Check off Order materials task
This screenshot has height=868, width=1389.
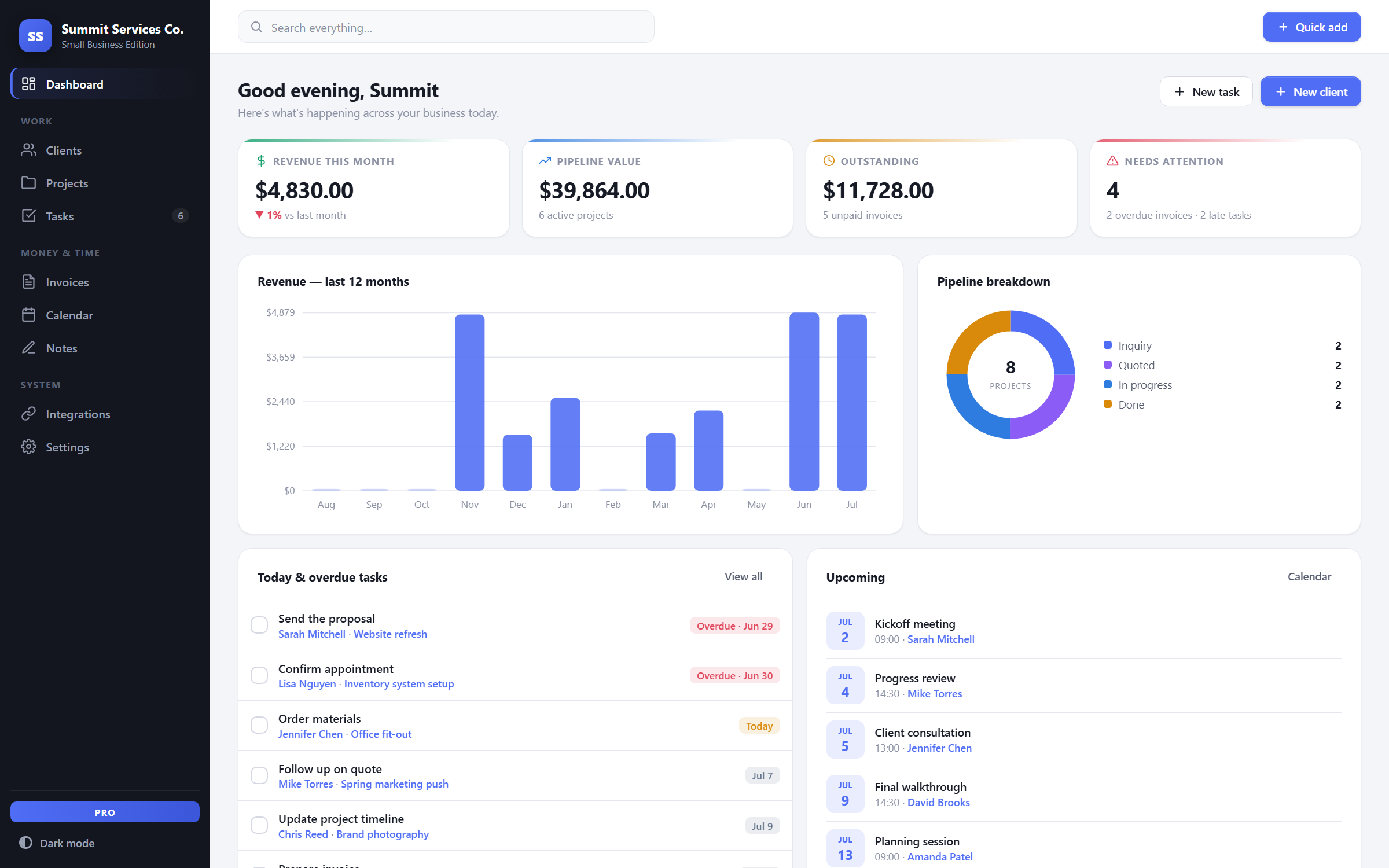click(259, 725)
